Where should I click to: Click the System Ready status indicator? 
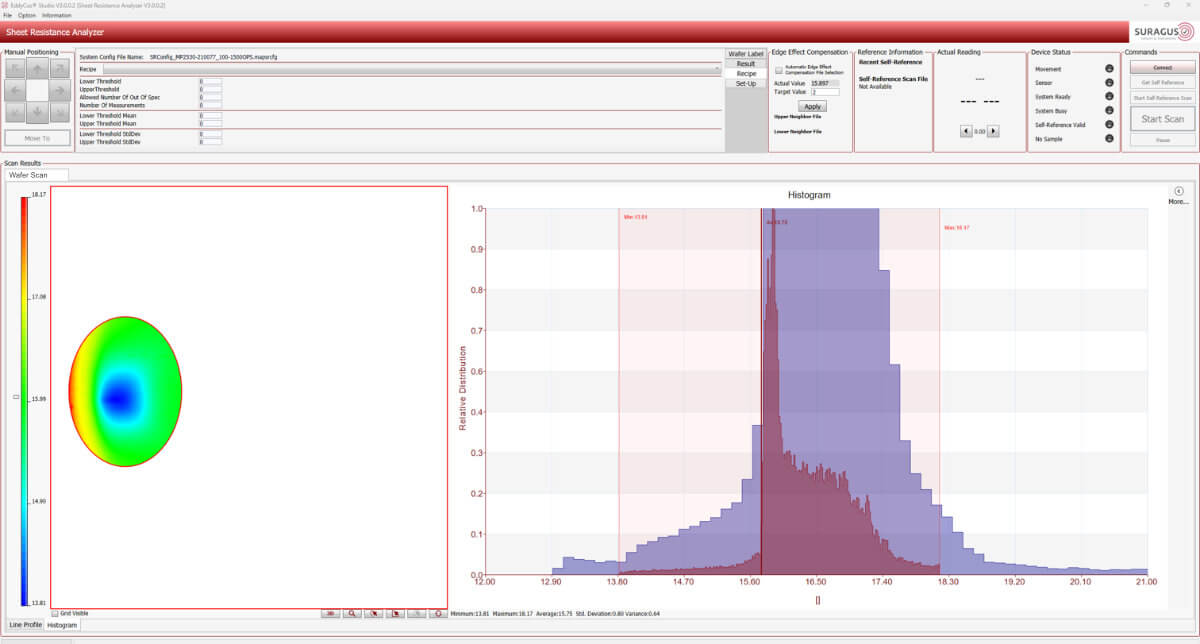(x=1109, y=97)
